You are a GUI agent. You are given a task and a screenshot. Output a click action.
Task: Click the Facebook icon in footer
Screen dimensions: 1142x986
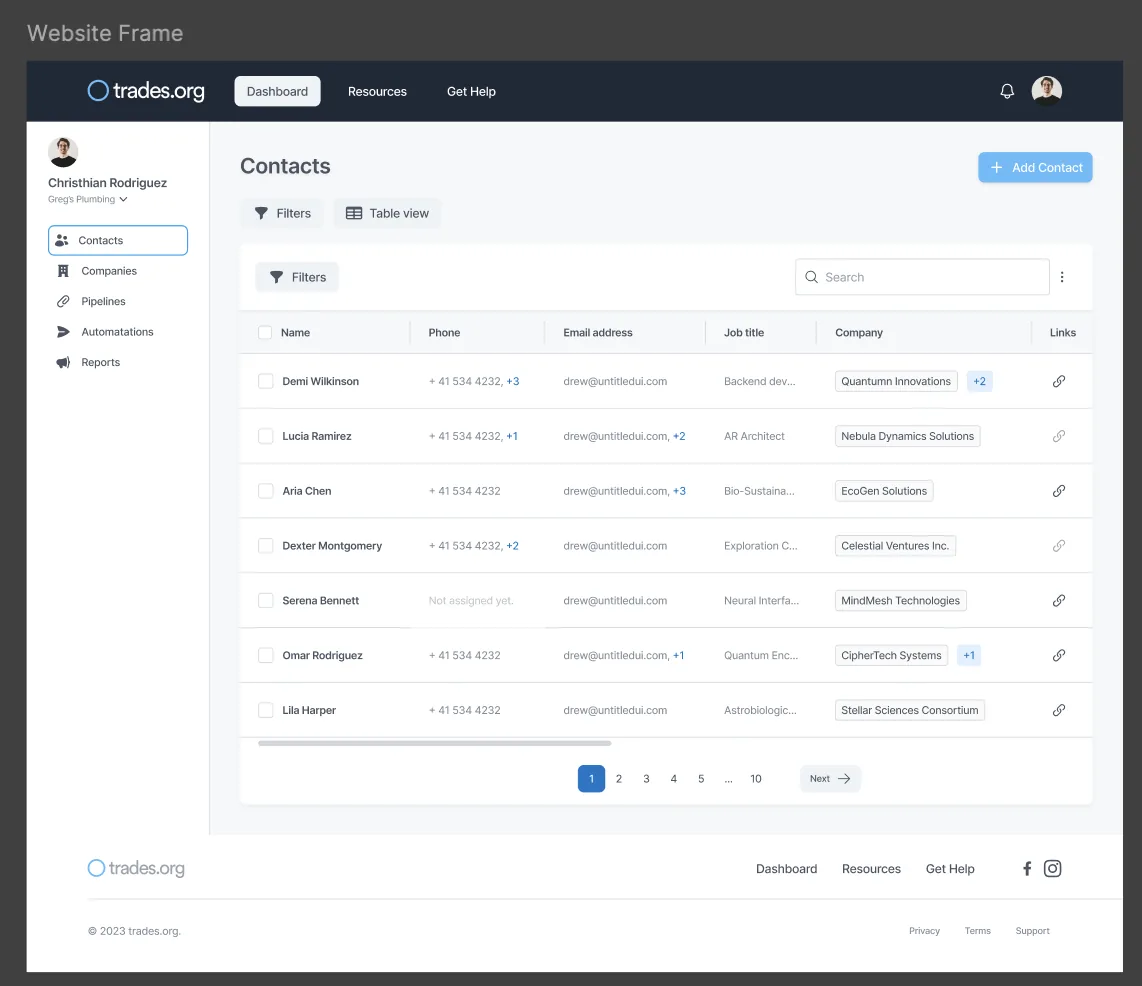[1027, 868]
